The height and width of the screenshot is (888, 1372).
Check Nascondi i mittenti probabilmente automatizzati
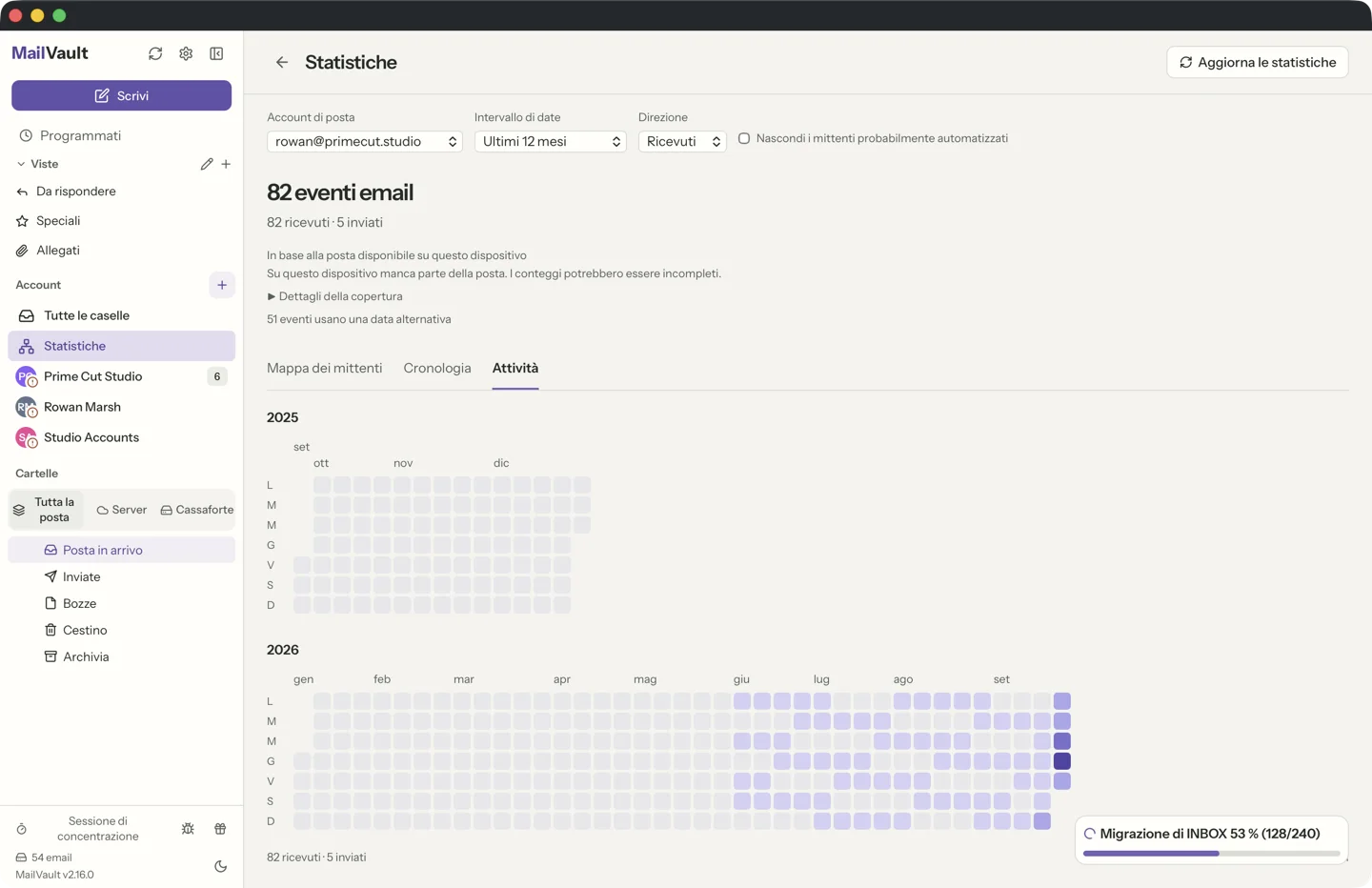744,138
